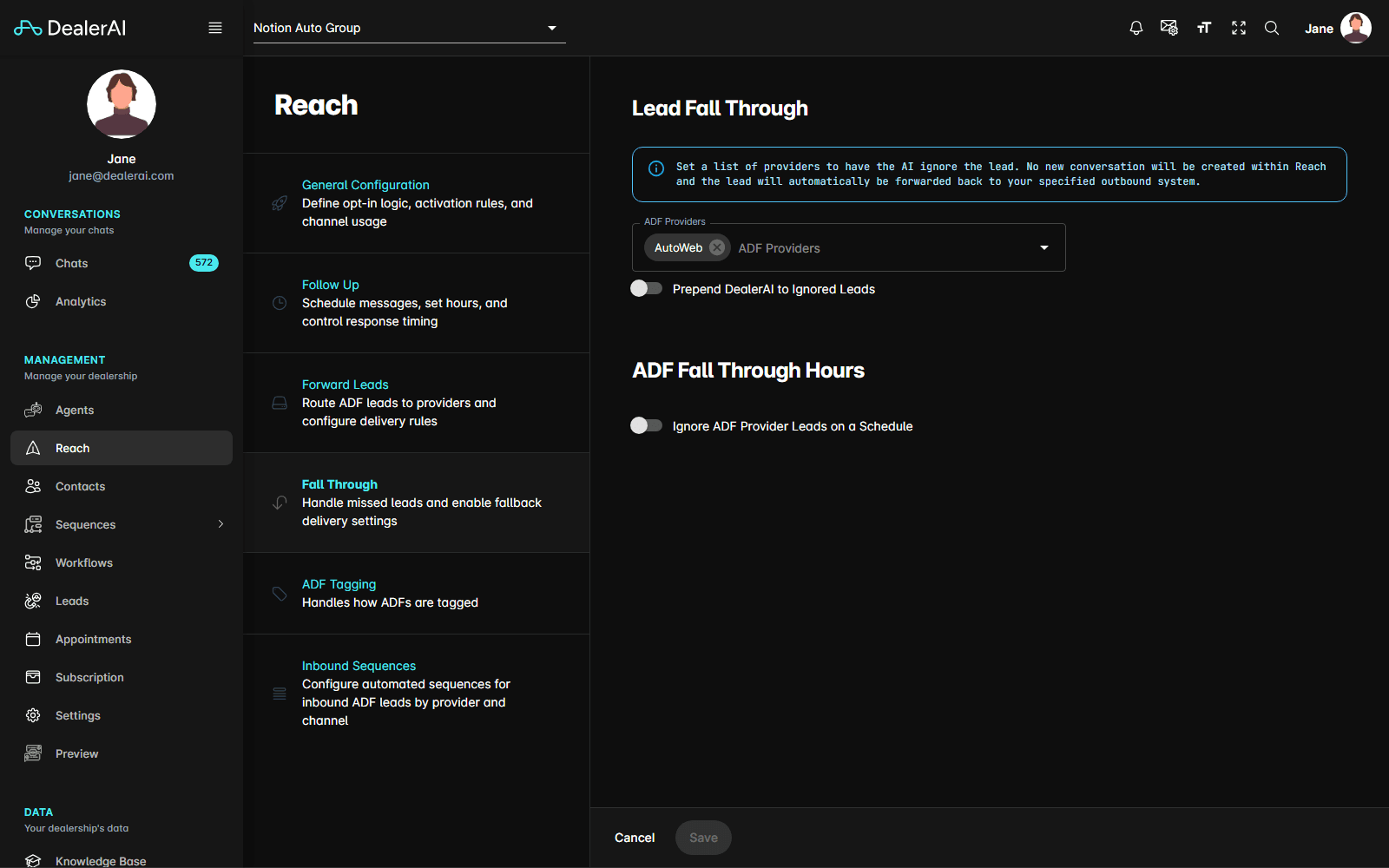
Task: Open the Follow Up section
Action: 417,303
